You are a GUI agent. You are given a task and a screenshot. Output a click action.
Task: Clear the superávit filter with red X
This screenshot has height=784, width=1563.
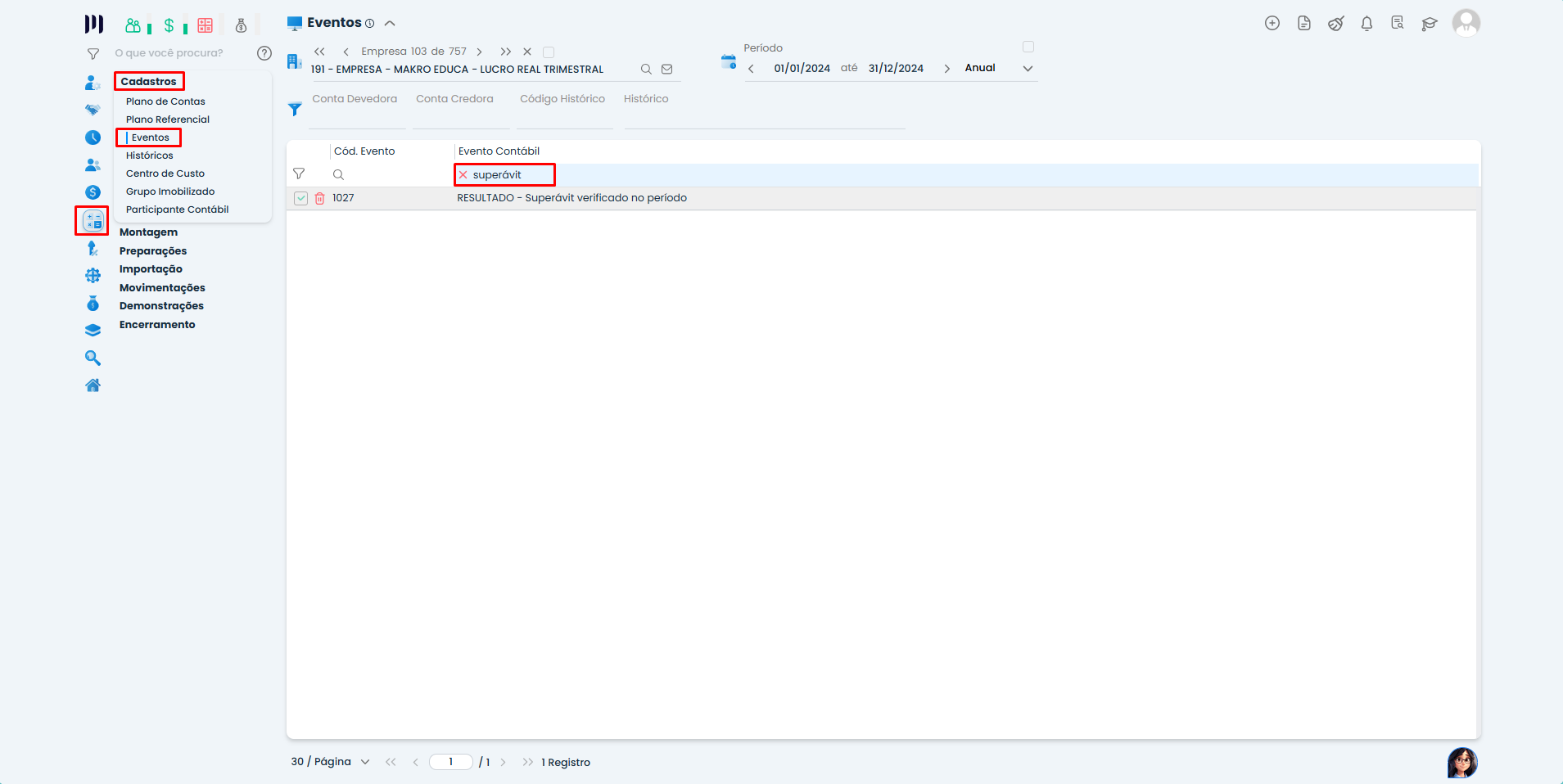click(463, 175)
